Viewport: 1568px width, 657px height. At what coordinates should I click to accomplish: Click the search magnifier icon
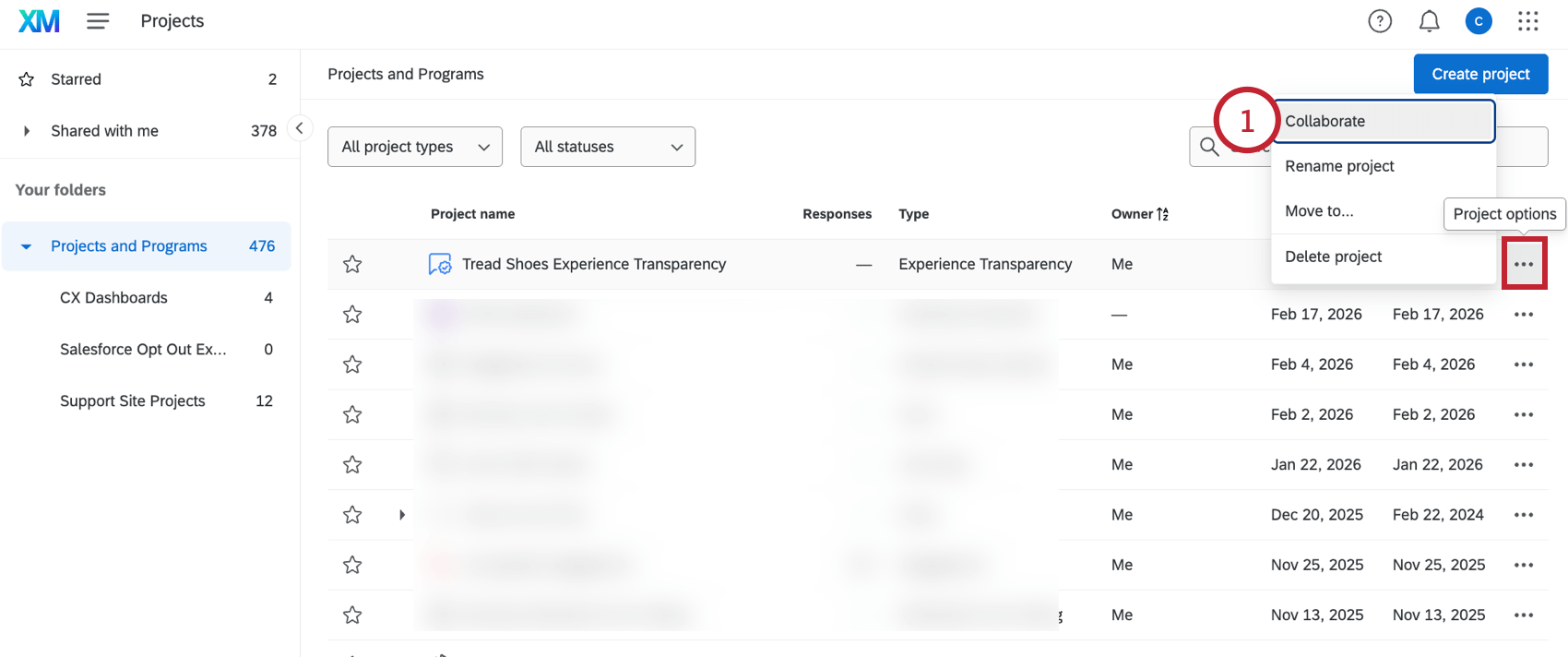point(1209,147)
